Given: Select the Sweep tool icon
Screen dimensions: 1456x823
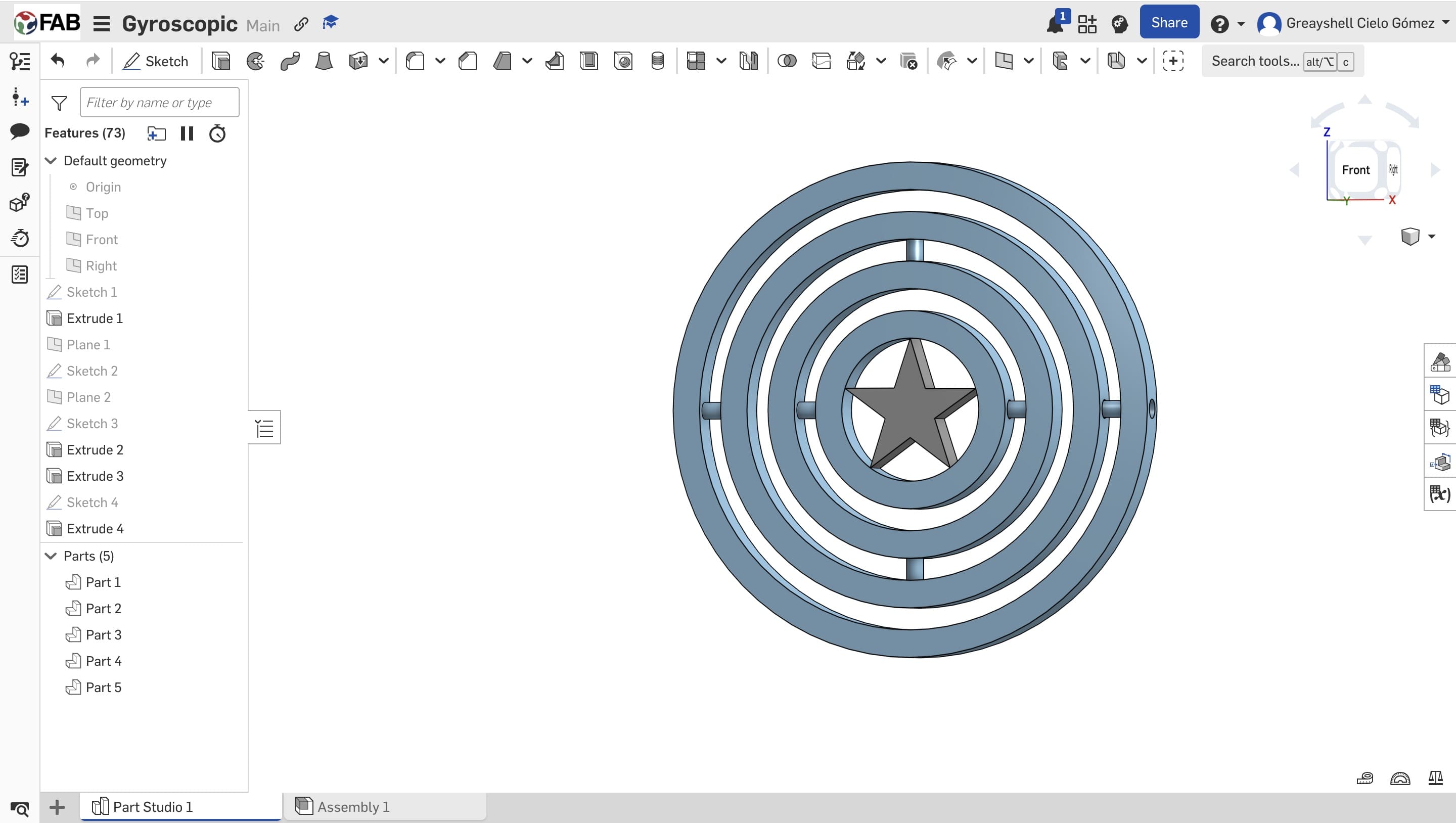Looking at the screenshot, I should [290, 61].
